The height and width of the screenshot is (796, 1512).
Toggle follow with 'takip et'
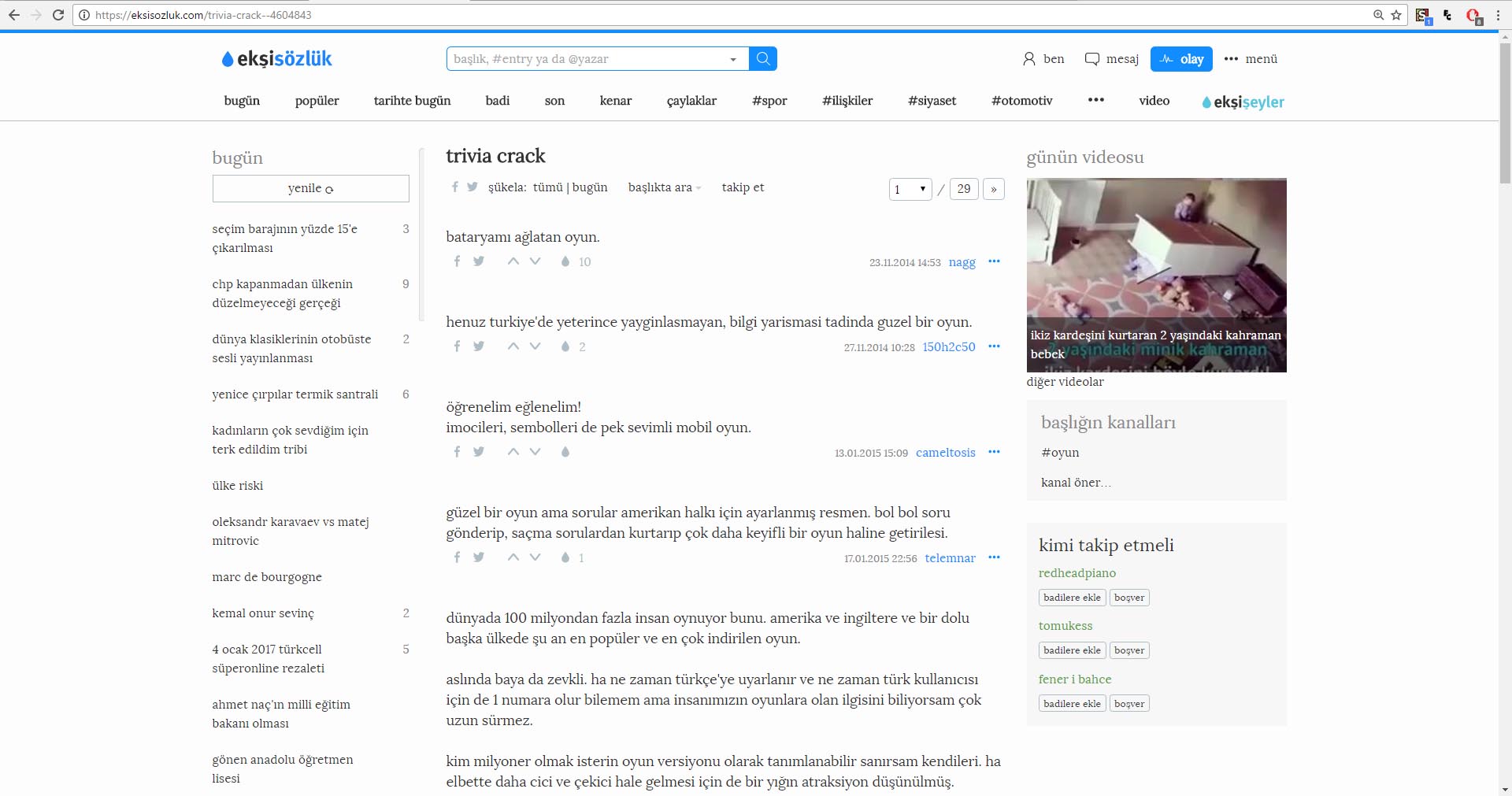click(x=743, y=187)
